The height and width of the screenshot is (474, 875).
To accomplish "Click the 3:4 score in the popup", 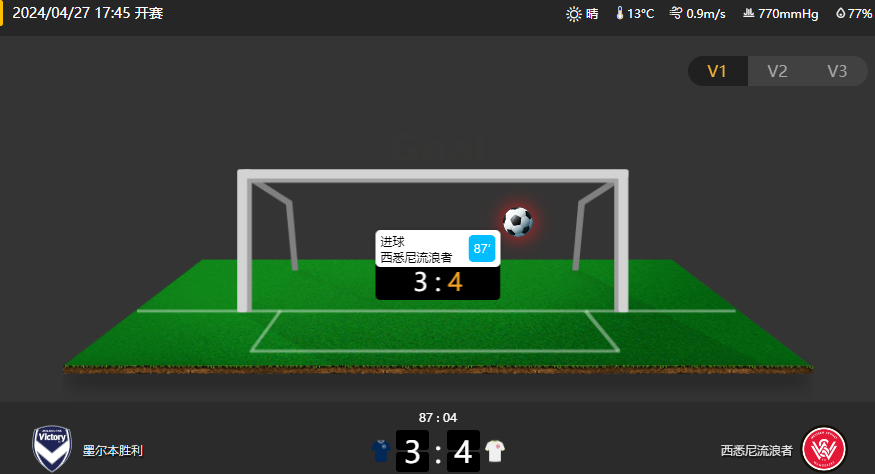I will pos(438,283).
